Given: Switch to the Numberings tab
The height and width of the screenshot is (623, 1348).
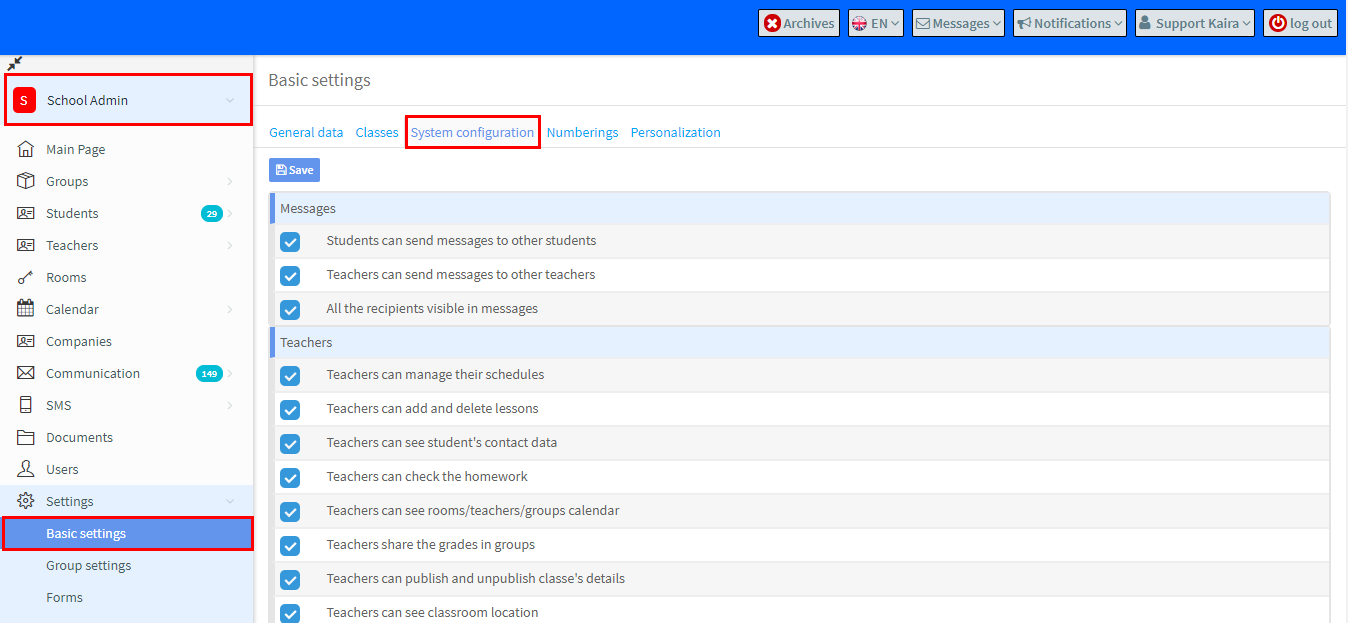Looking at the screenshot, I should tap(582, 131).
